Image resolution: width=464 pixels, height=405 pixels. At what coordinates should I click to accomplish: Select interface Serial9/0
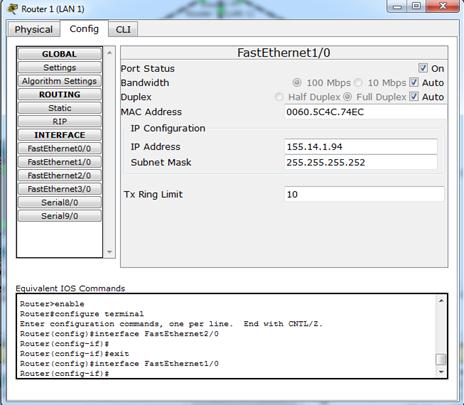coord(59,216)
